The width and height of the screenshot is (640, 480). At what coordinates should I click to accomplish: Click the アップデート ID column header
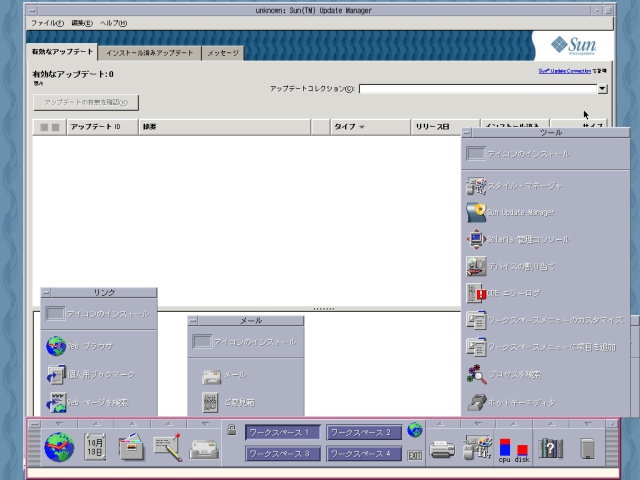pos(102,127)
